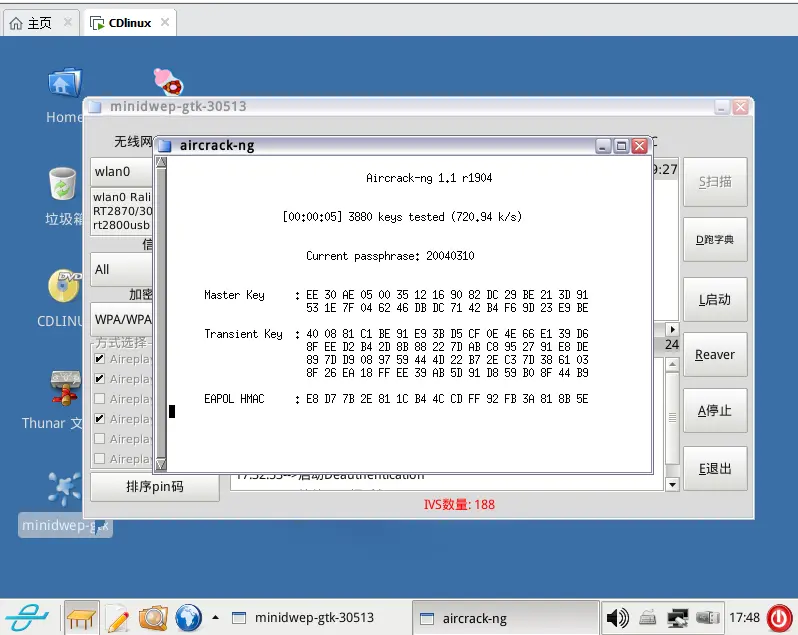Enable the sixth bottom Aireplay checkbox
The width and height of the screenshot is (798, 635).
coord(100,458)
